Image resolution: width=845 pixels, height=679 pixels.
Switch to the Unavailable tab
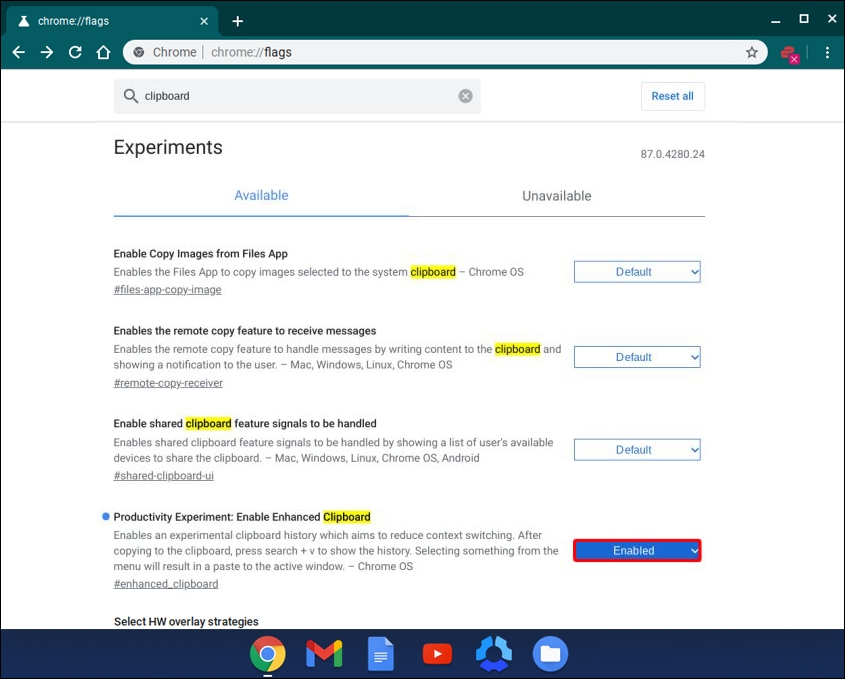pos(556,196)
